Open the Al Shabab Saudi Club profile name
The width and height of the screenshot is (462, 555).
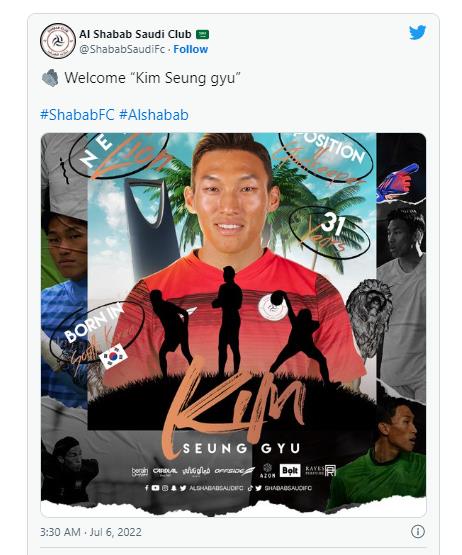pyautogui.click(x=135, y=34)
